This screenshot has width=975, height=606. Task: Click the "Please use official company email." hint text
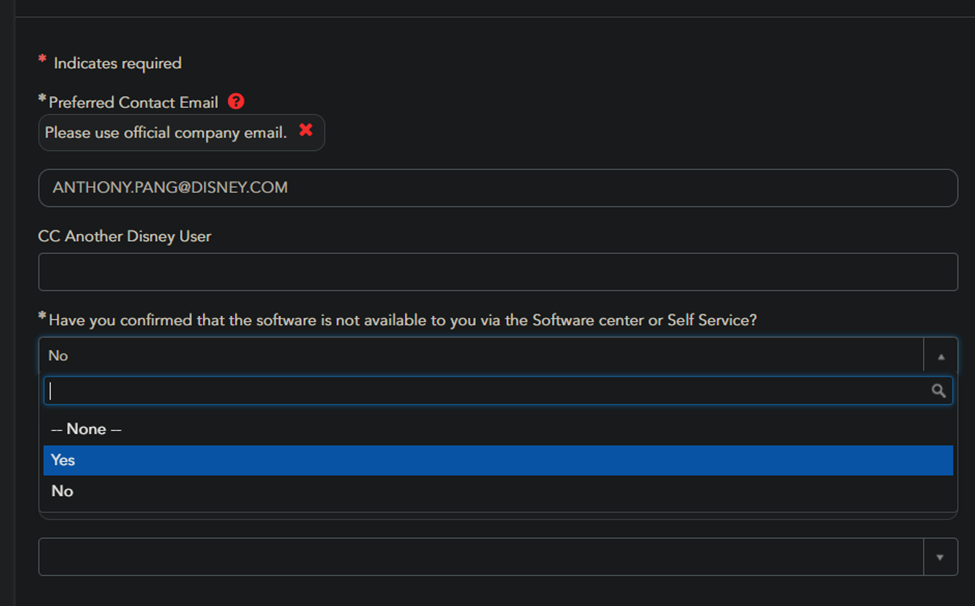pos(166,132)
